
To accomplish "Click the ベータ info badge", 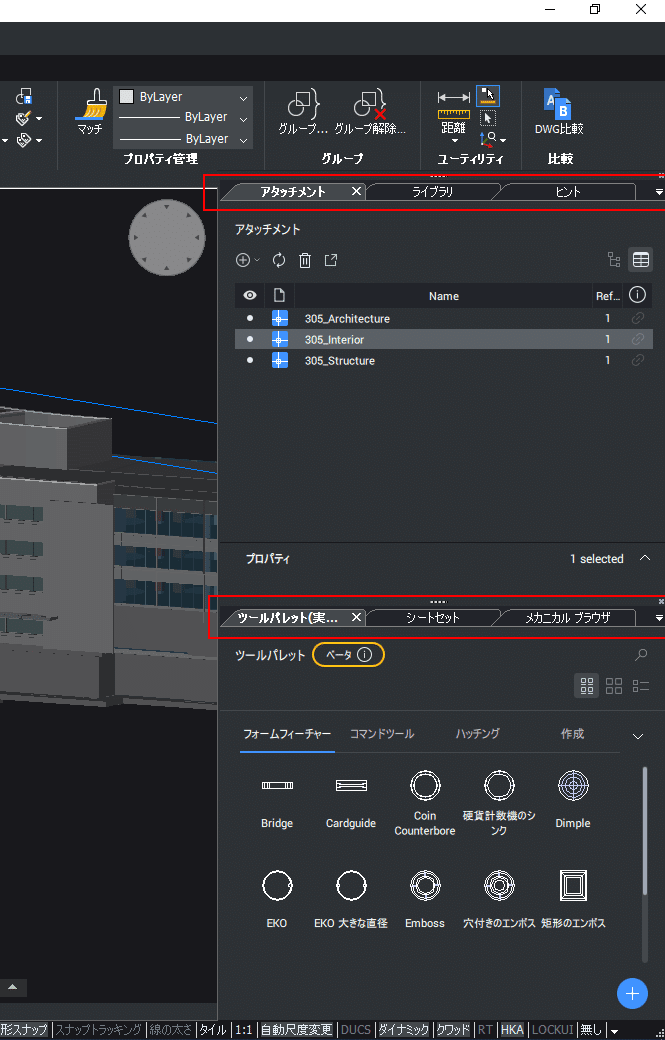I will point(349,655).
